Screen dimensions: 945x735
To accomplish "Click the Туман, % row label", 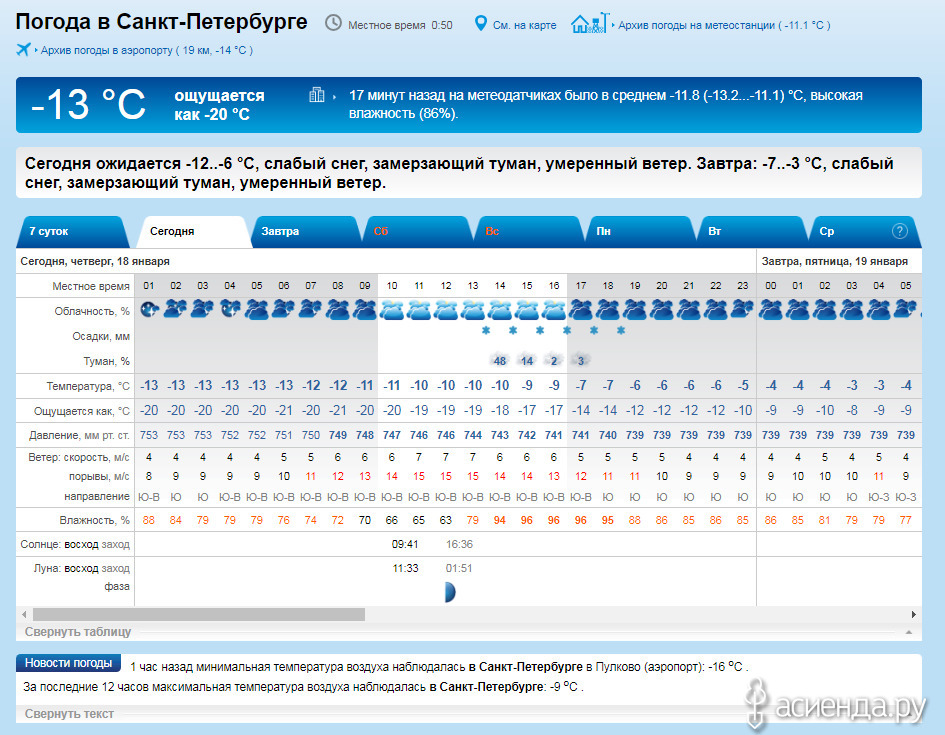I will [x=107, y=361].
